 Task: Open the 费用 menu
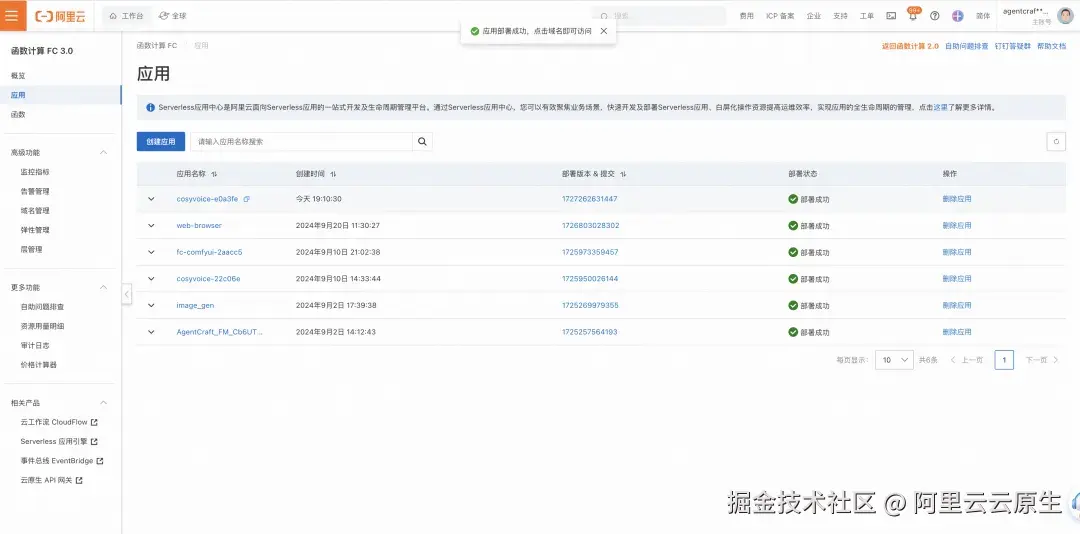click(x=747, y=16)
